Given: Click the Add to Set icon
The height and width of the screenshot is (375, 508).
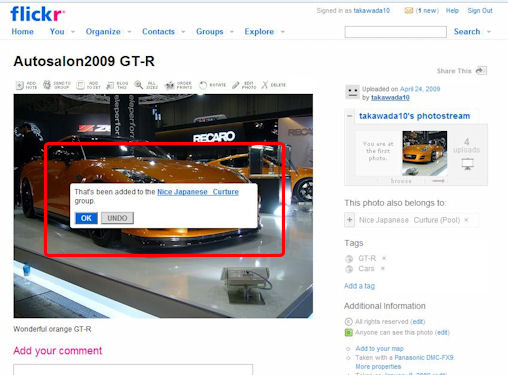Looking at the screenshot, I should click(x=80, y=85).
